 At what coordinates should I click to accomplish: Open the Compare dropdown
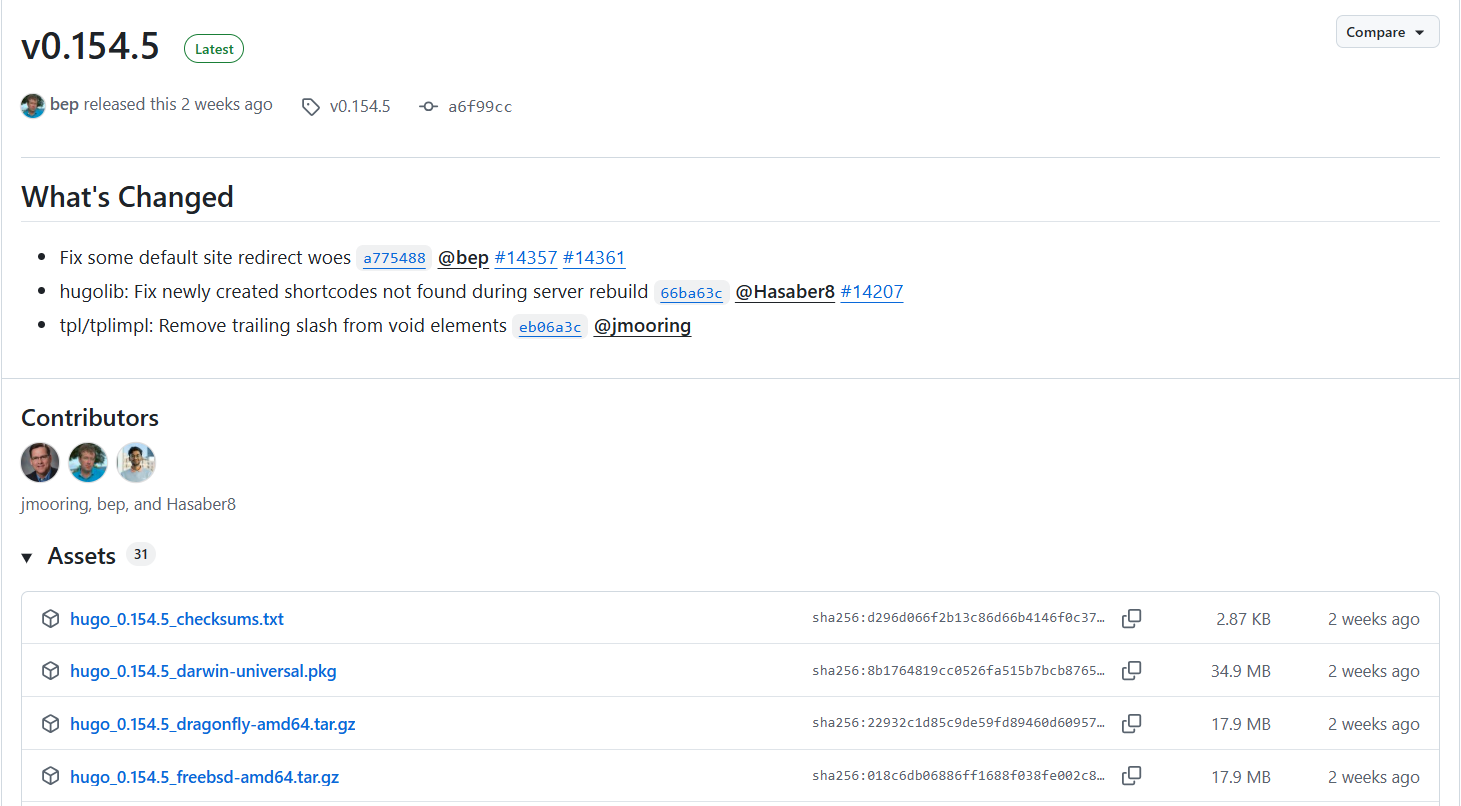click(x=1387, y=32)
